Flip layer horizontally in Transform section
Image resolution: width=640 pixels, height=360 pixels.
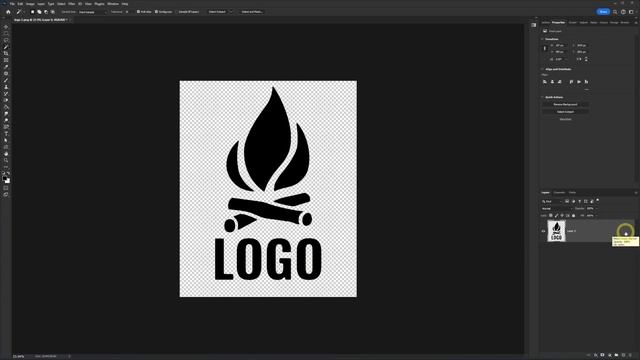point(578,59)
